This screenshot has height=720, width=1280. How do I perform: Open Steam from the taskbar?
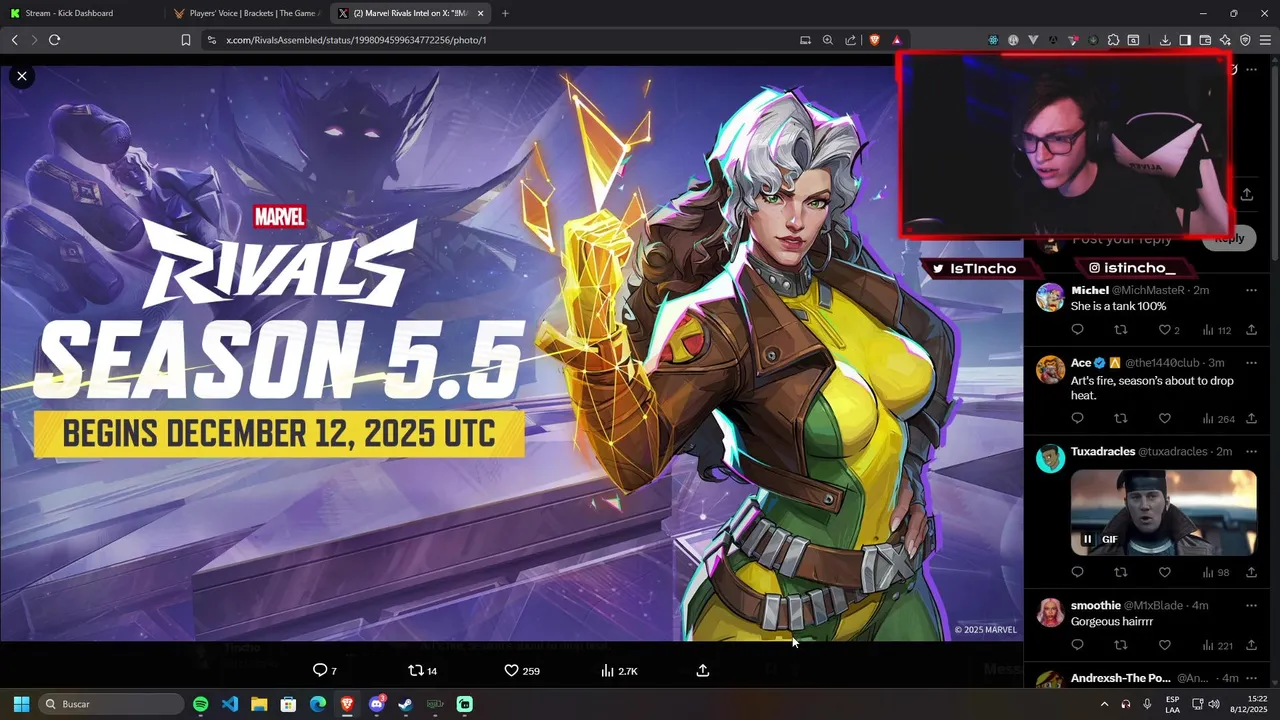tap(405, 704)
